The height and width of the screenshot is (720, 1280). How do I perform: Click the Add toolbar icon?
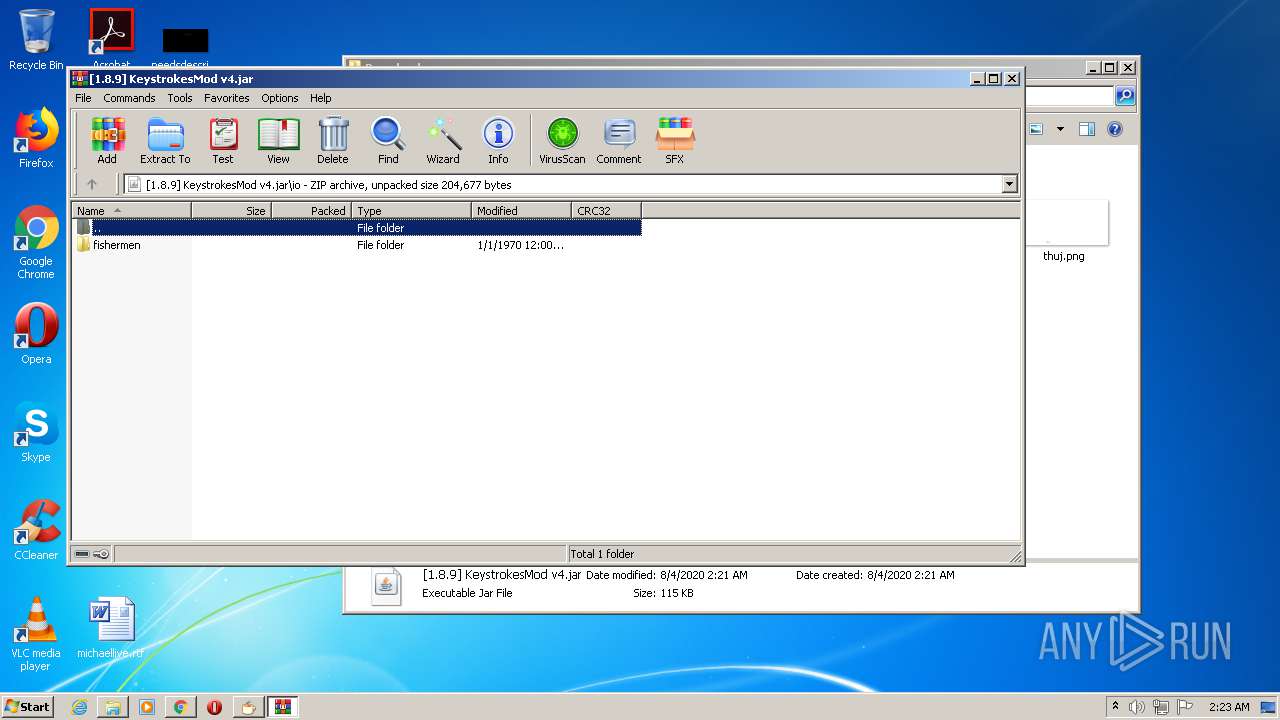coord(107,141)
